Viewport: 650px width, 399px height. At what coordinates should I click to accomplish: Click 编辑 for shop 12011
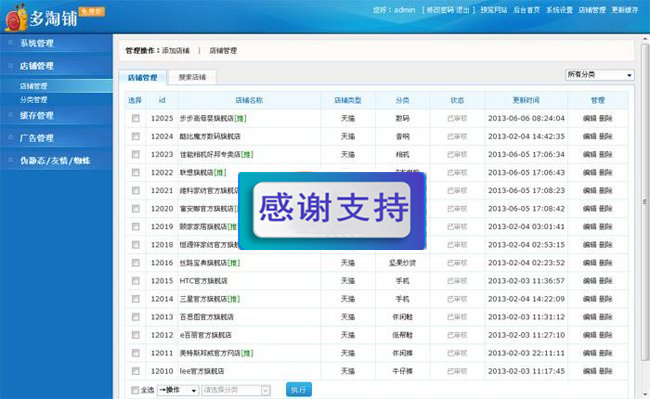(589, 353)
